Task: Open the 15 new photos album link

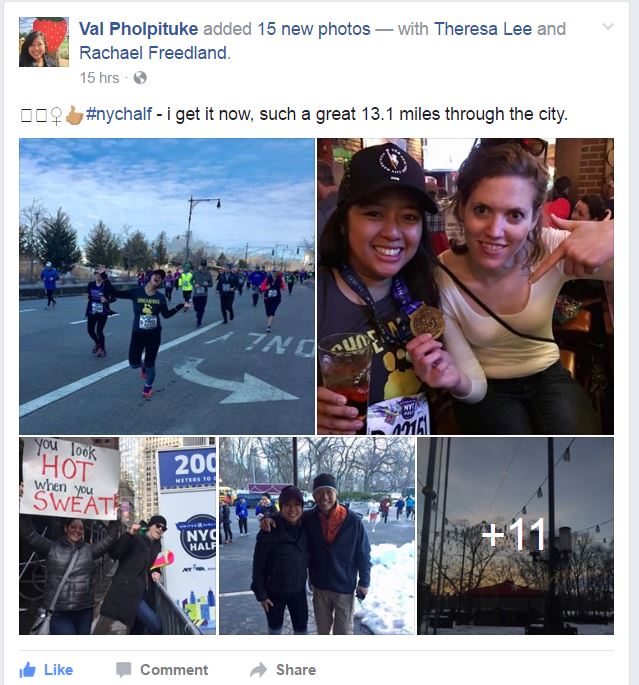Action: click(x=314, y=29)
